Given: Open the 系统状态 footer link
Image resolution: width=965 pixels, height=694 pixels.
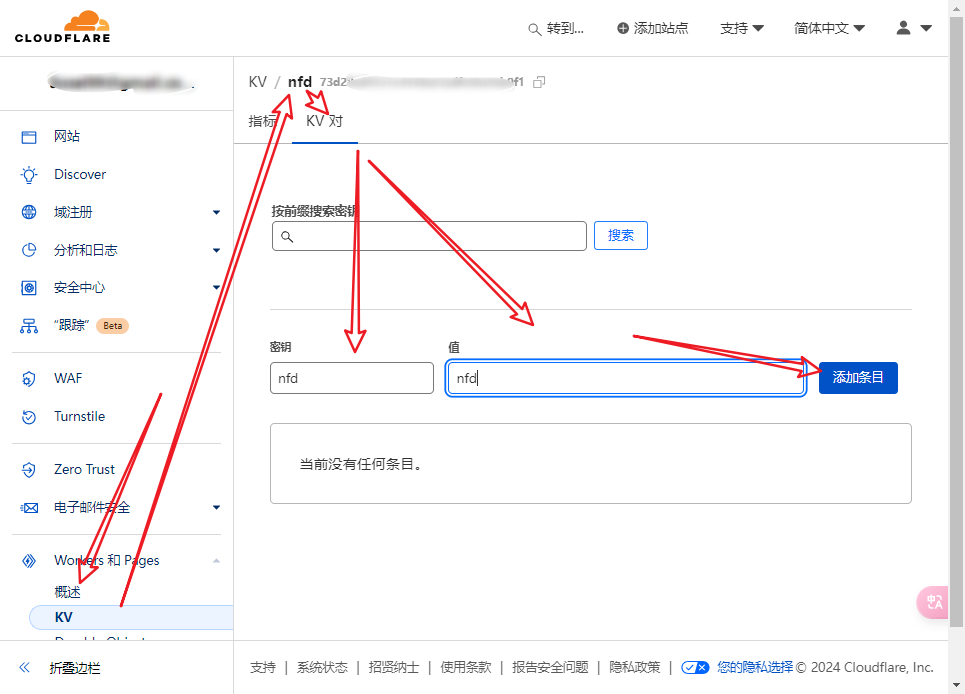Looking at the screenshot, I should pos(322,667).
